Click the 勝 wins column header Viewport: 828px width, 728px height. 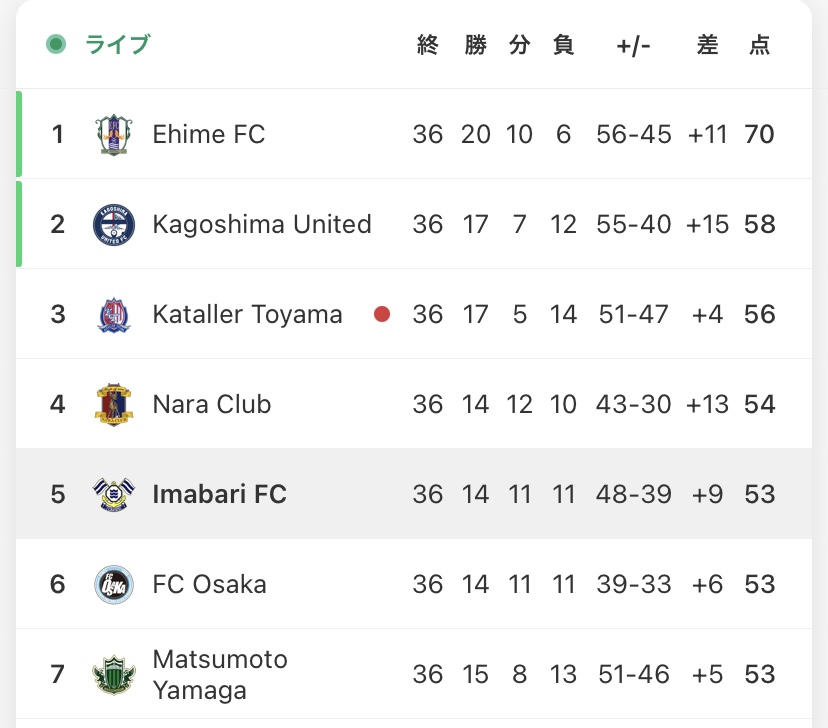coord(475,45)
